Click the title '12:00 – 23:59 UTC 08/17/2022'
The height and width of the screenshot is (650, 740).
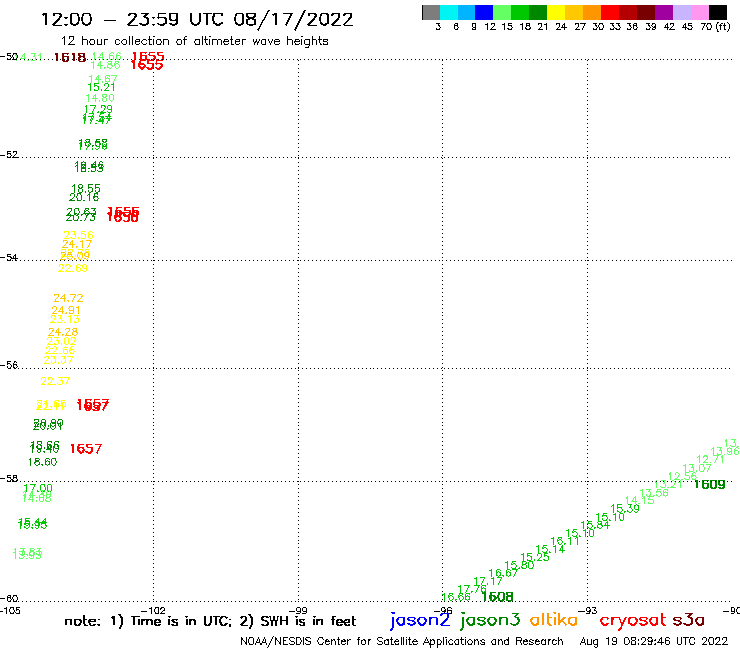[x=197, y=19]
